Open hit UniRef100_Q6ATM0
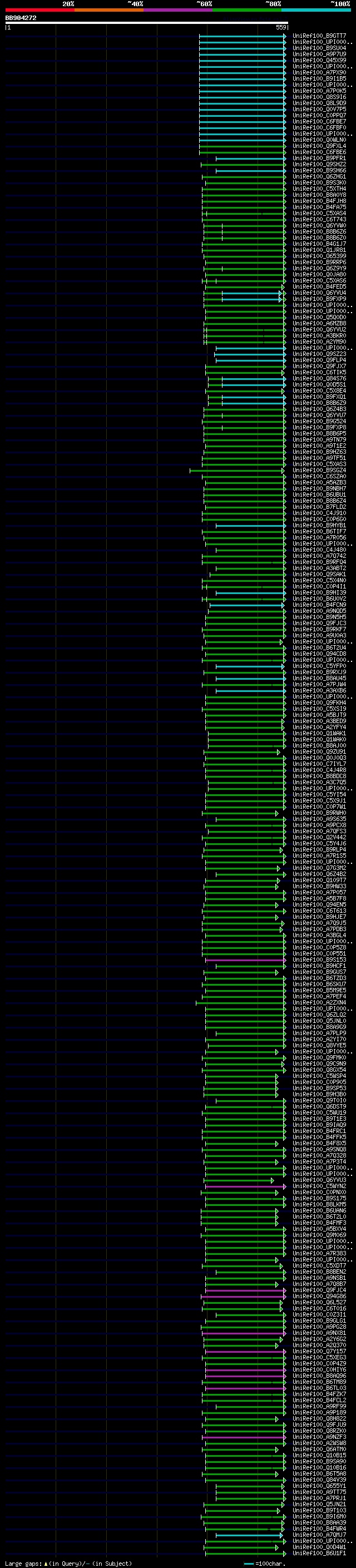This screenshot has height=1568, width=356. coord(319,1450)
